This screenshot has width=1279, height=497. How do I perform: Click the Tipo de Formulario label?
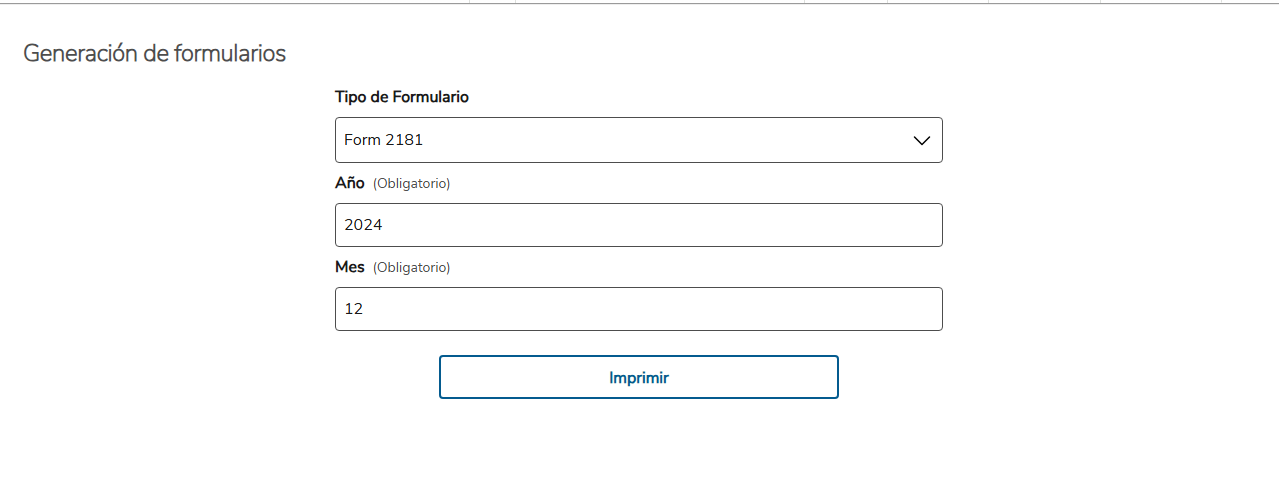coord(402,97)
